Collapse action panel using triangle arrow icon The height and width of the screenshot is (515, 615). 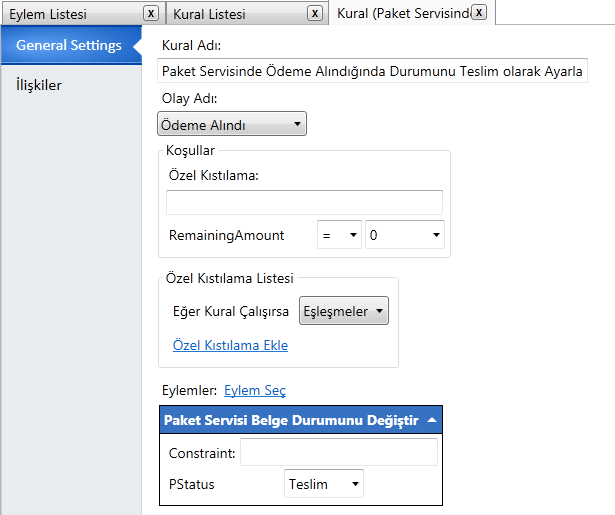[x=431, y=421]
